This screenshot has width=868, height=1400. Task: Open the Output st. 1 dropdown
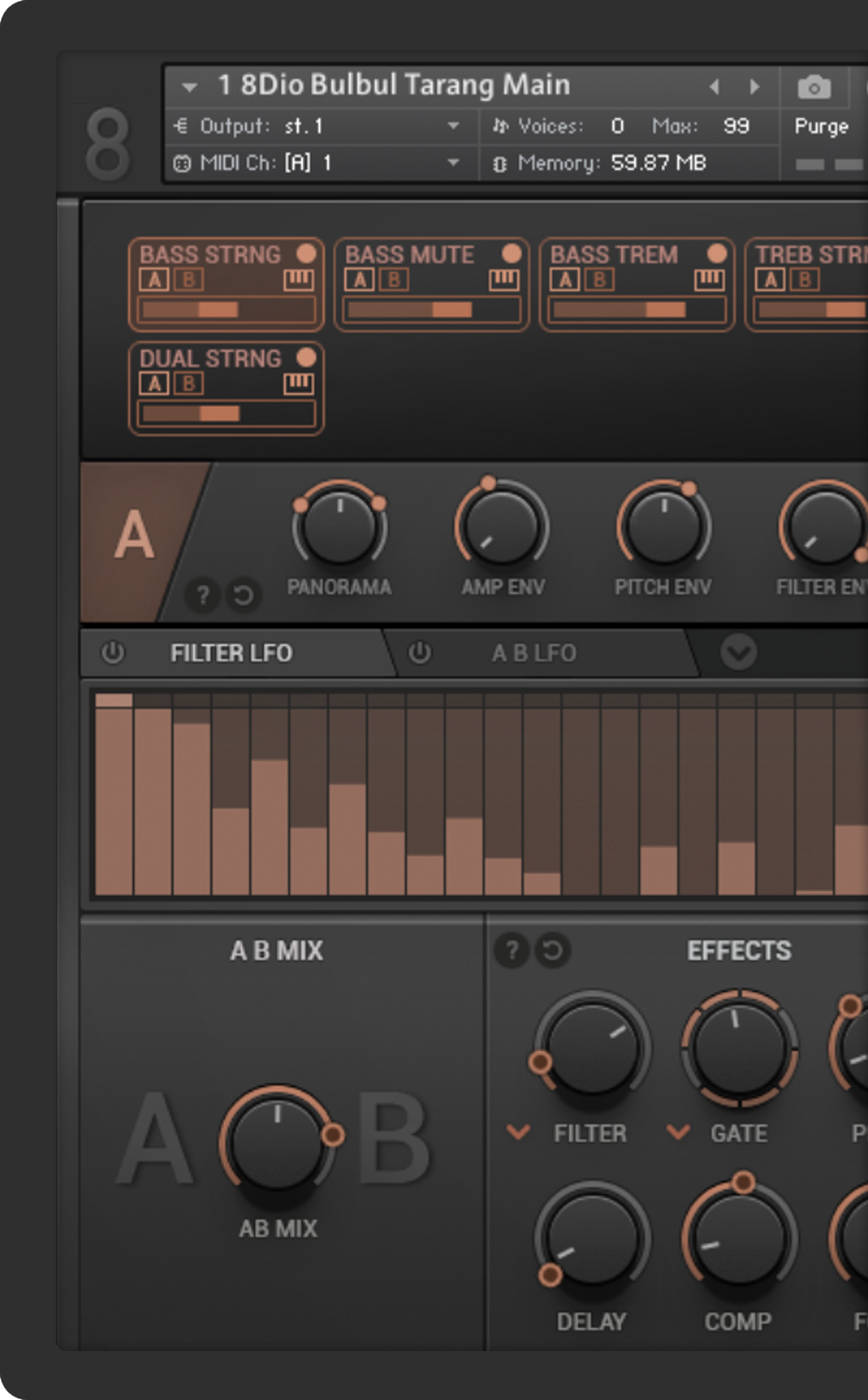[x=453, y=125]
